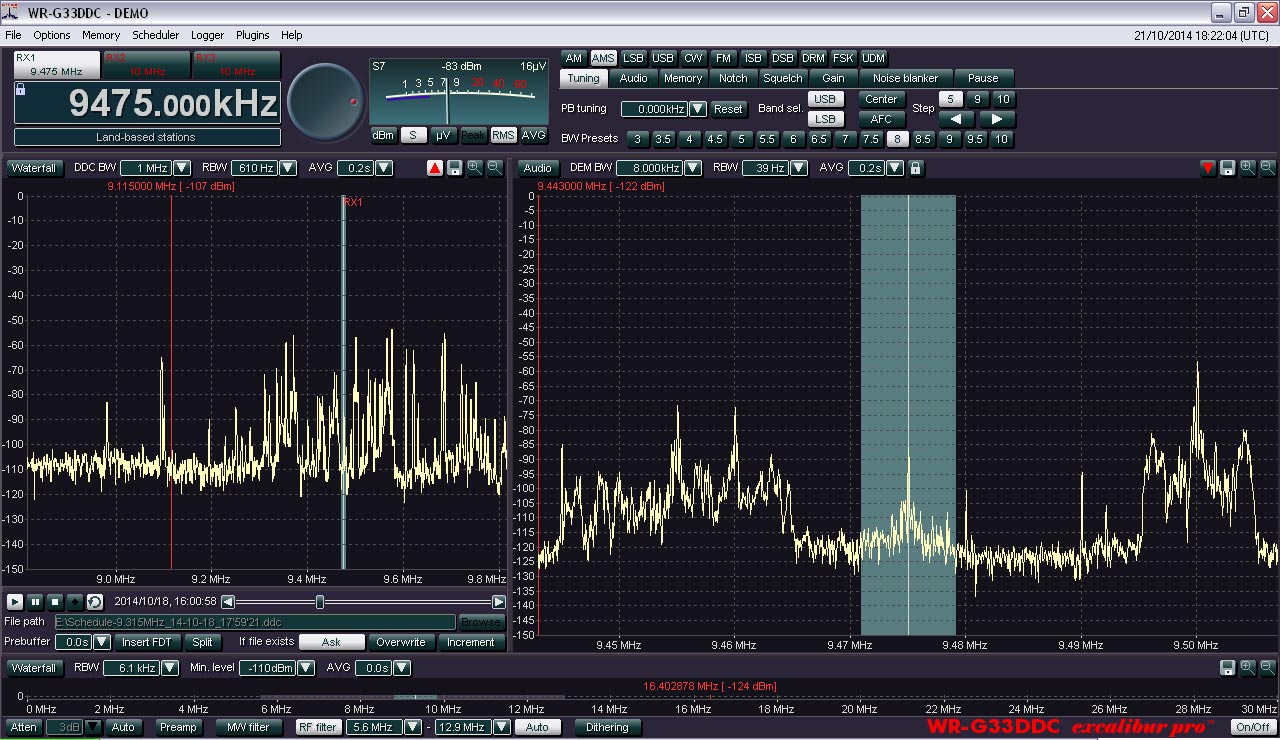
Task: Open the Scheduler menu
Action: pyautogui.click(x=155, y=35)
